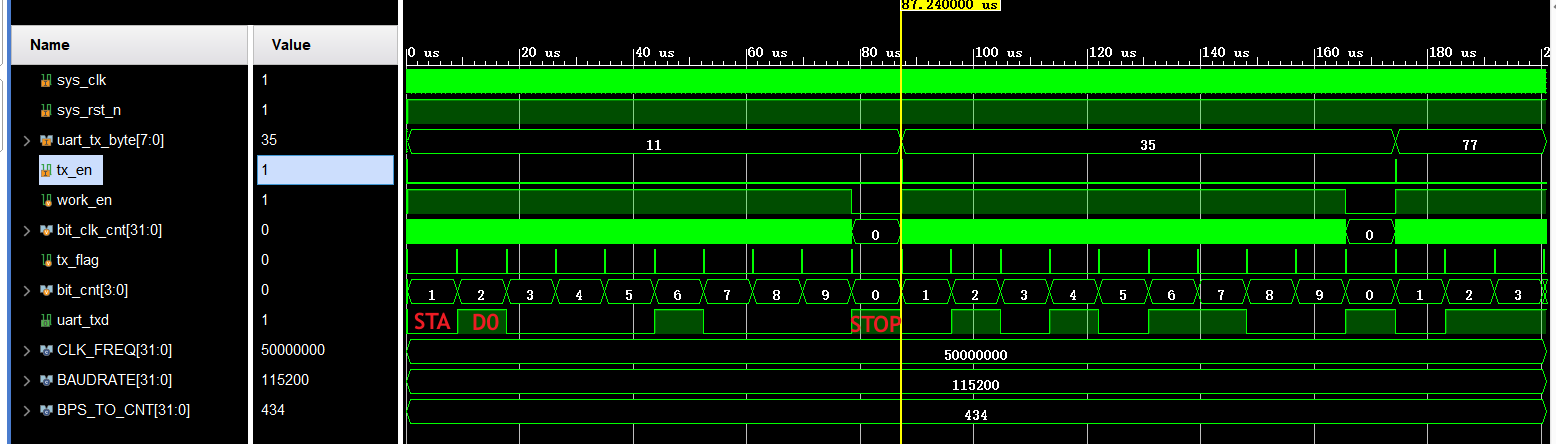
Task: Select the tx_en signal row
Action: tap(74, 170)
